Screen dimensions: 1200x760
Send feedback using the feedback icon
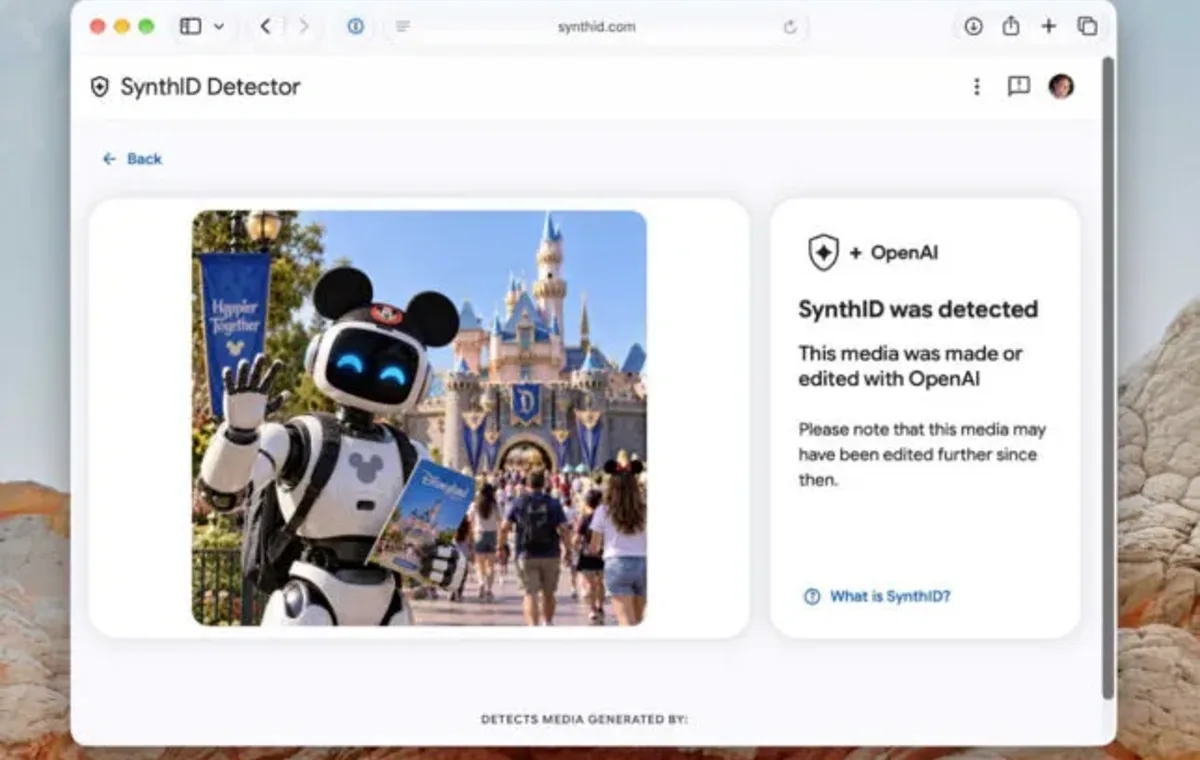coord(1019,87)
